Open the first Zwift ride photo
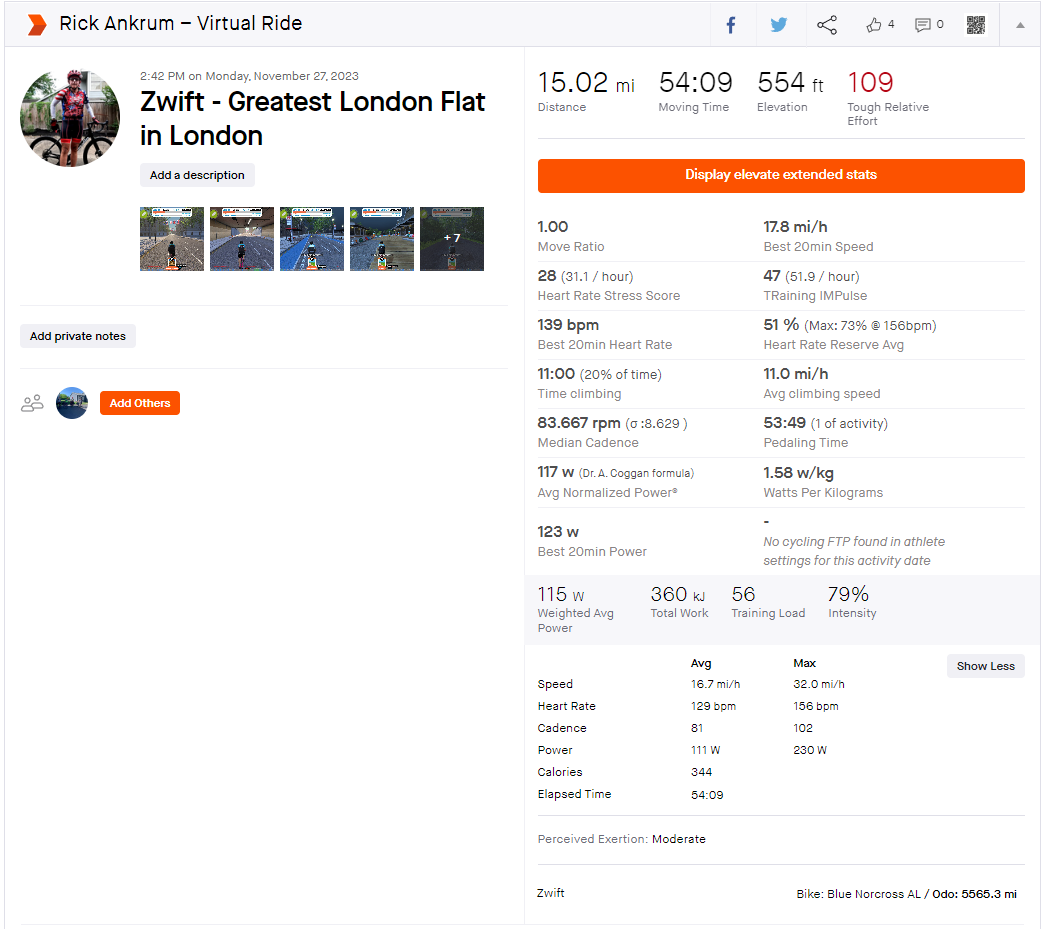 coord(172,239)
